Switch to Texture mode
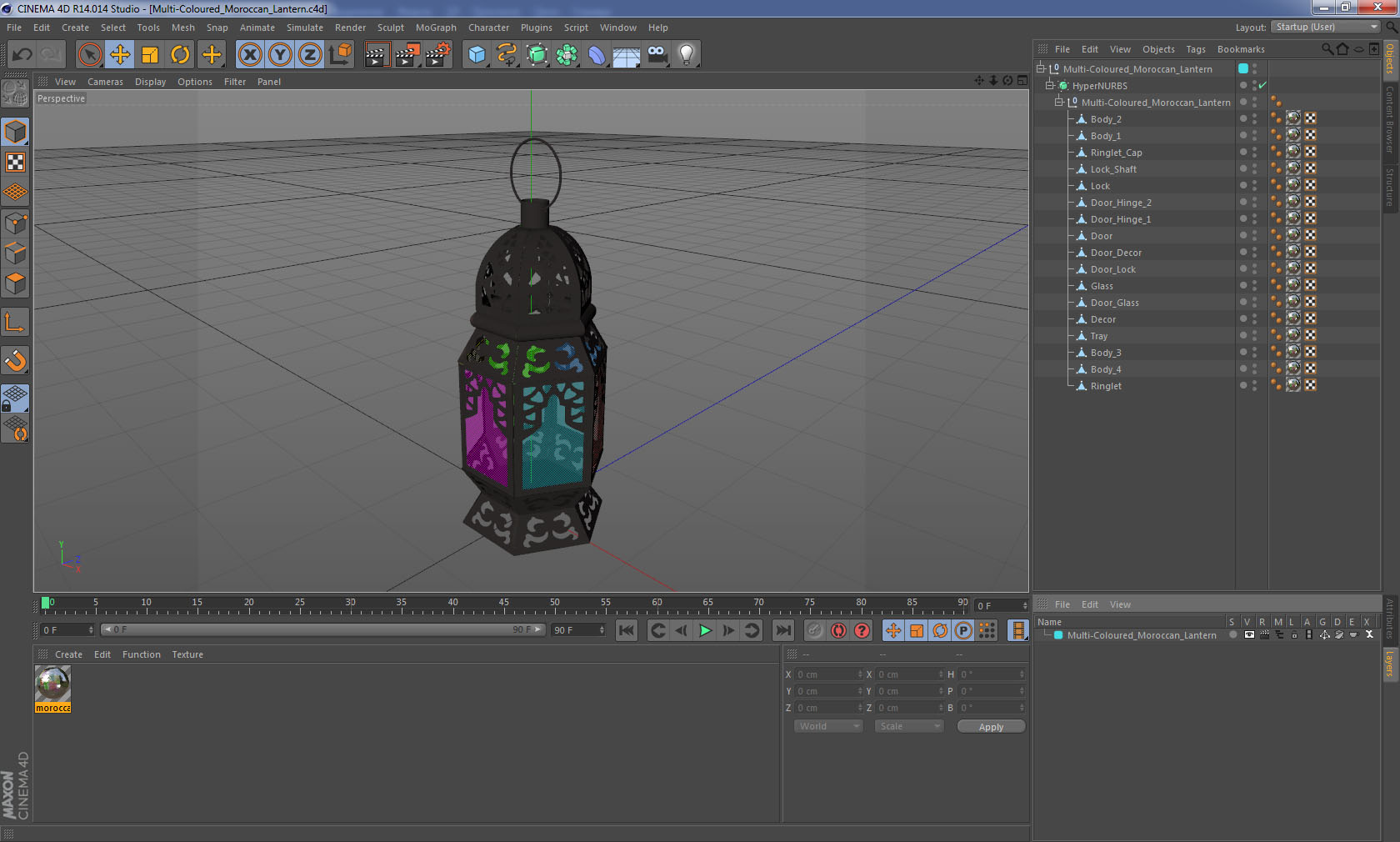This screenshot has width=1400, height=842. click(16, 163)
